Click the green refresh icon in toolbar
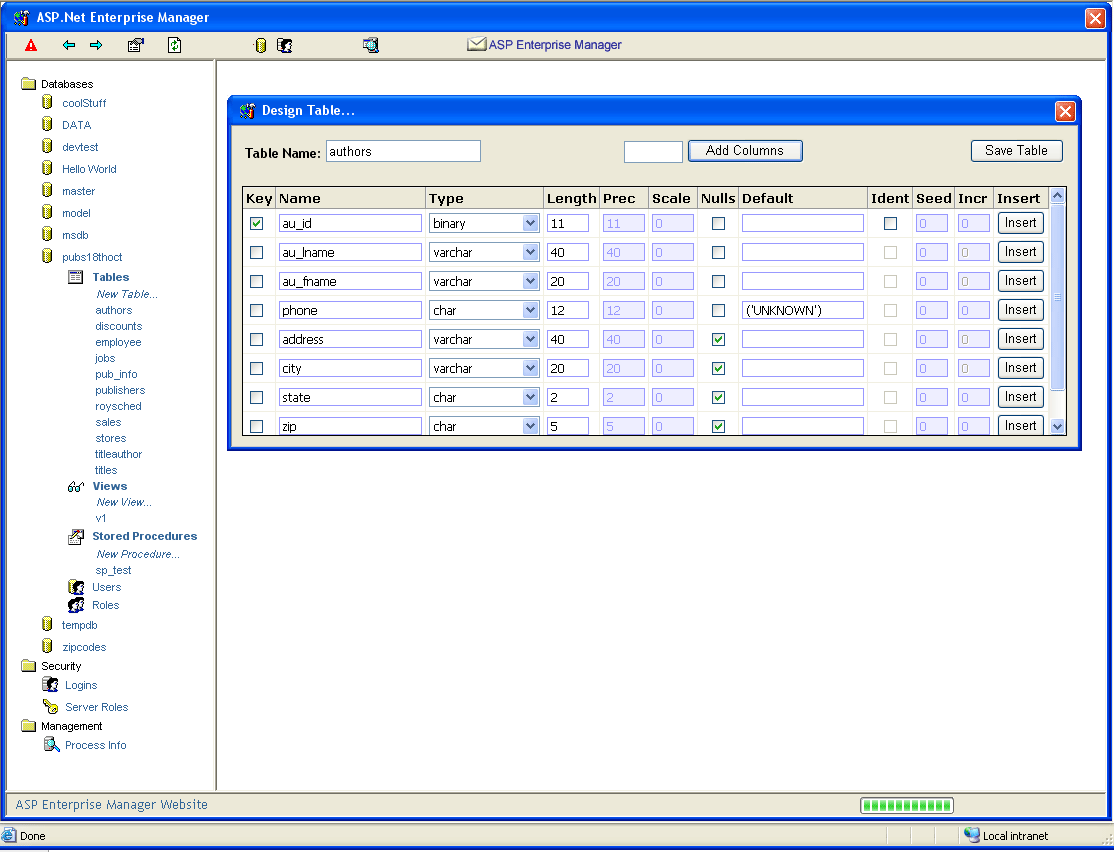This screenshot has width=1114, height=852. click(x=175, y=45)
